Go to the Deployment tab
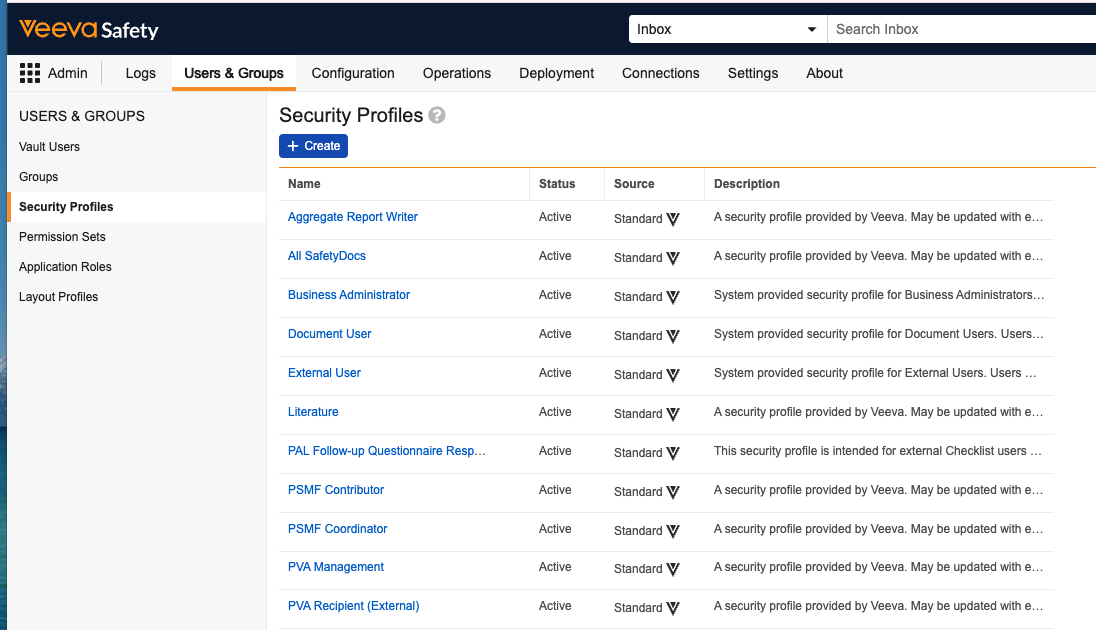Image resolution: width=1096 pixels, height=630 pixels. [x=556, y=73]
